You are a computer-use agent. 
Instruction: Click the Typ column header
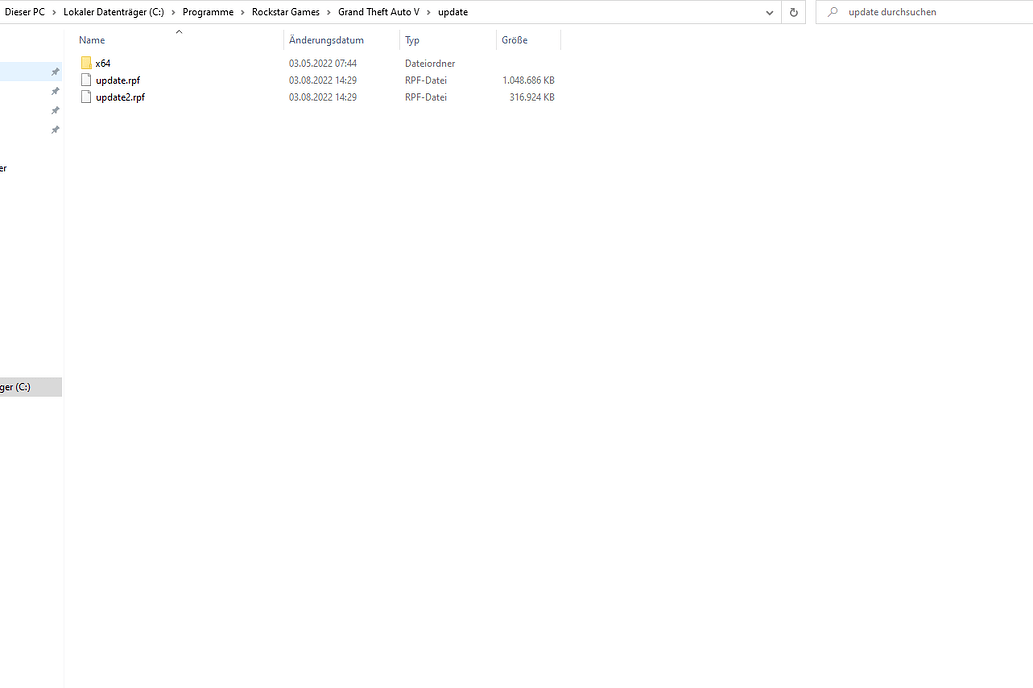tap(412, 40)
